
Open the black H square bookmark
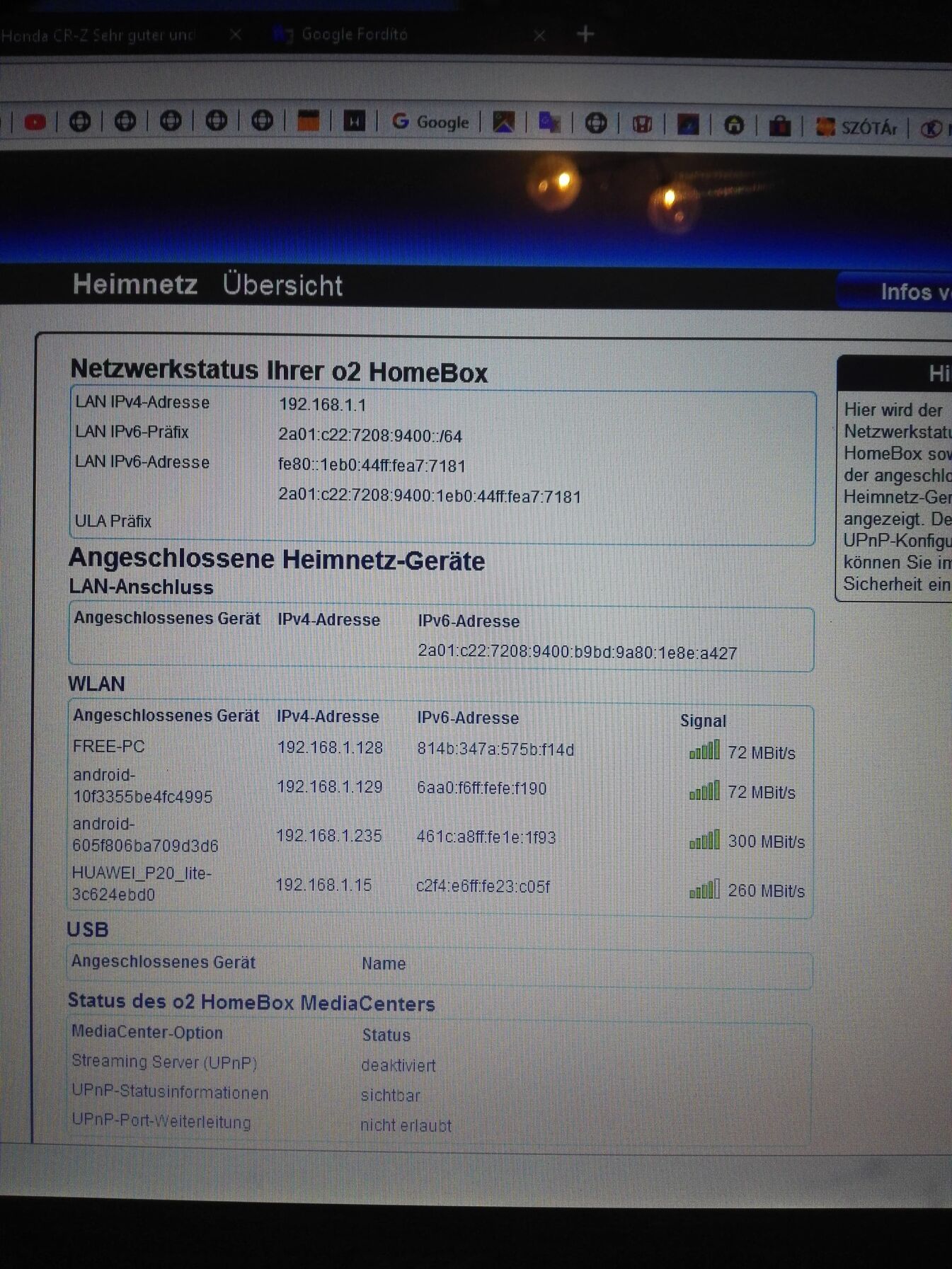(x=354, y=122)
